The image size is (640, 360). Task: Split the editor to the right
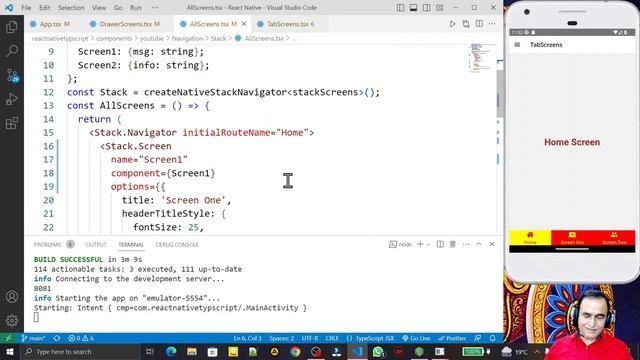479,24
